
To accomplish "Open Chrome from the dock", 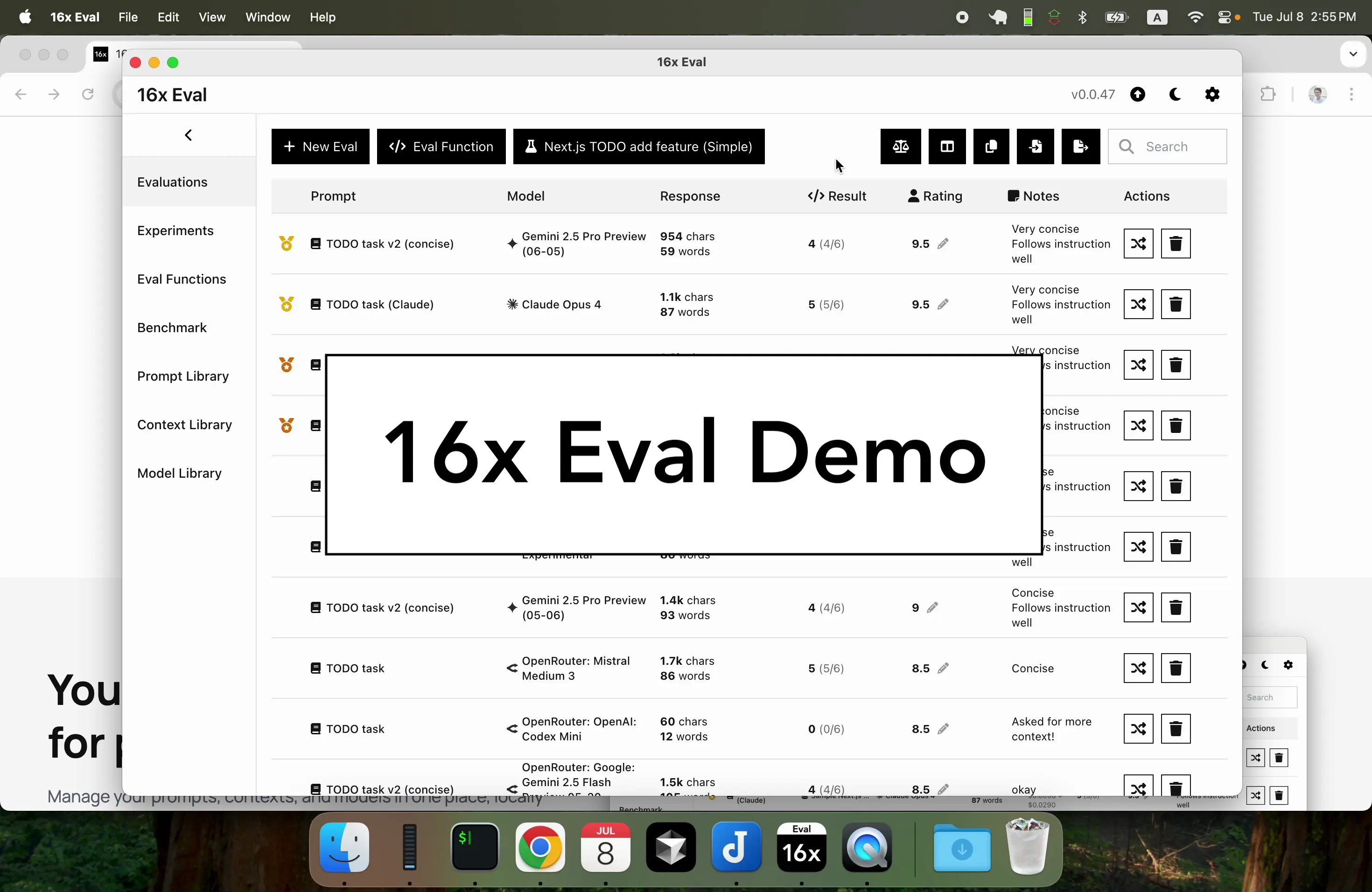I will click(540, 848).
